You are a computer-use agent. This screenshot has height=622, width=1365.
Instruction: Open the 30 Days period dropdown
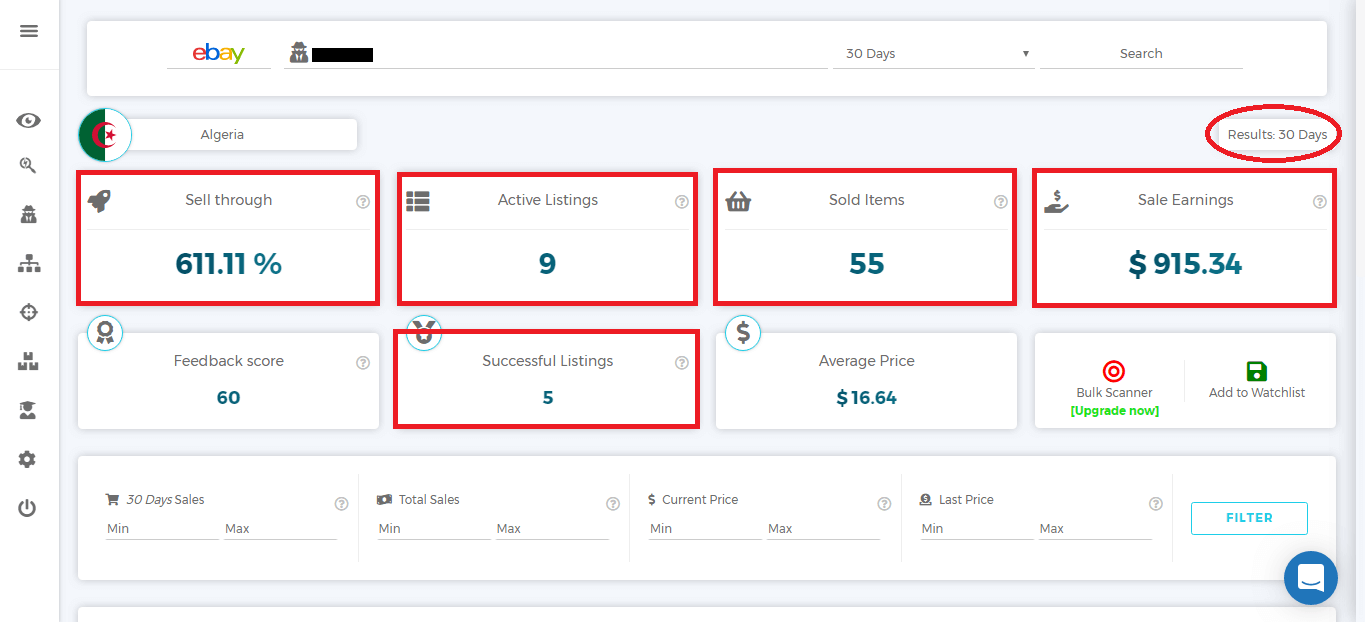(937, 54)
